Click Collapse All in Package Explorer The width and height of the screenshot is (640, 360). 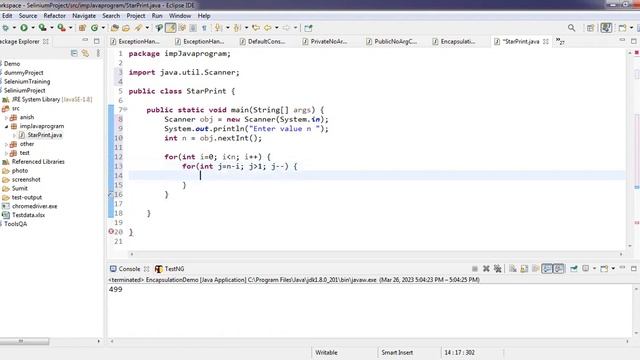coord(74,53)
